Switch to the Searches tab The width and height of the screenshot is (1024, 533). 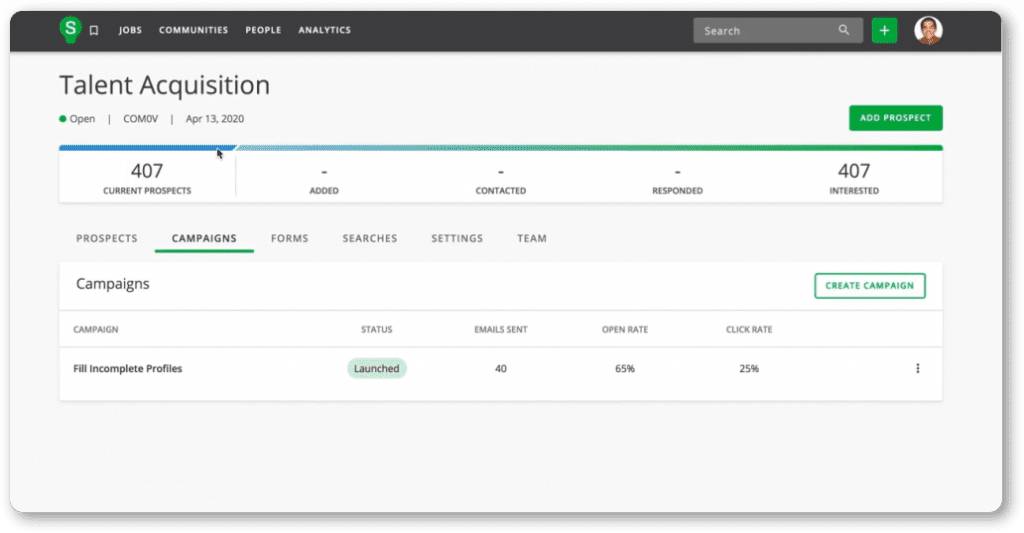click(370, 239)
